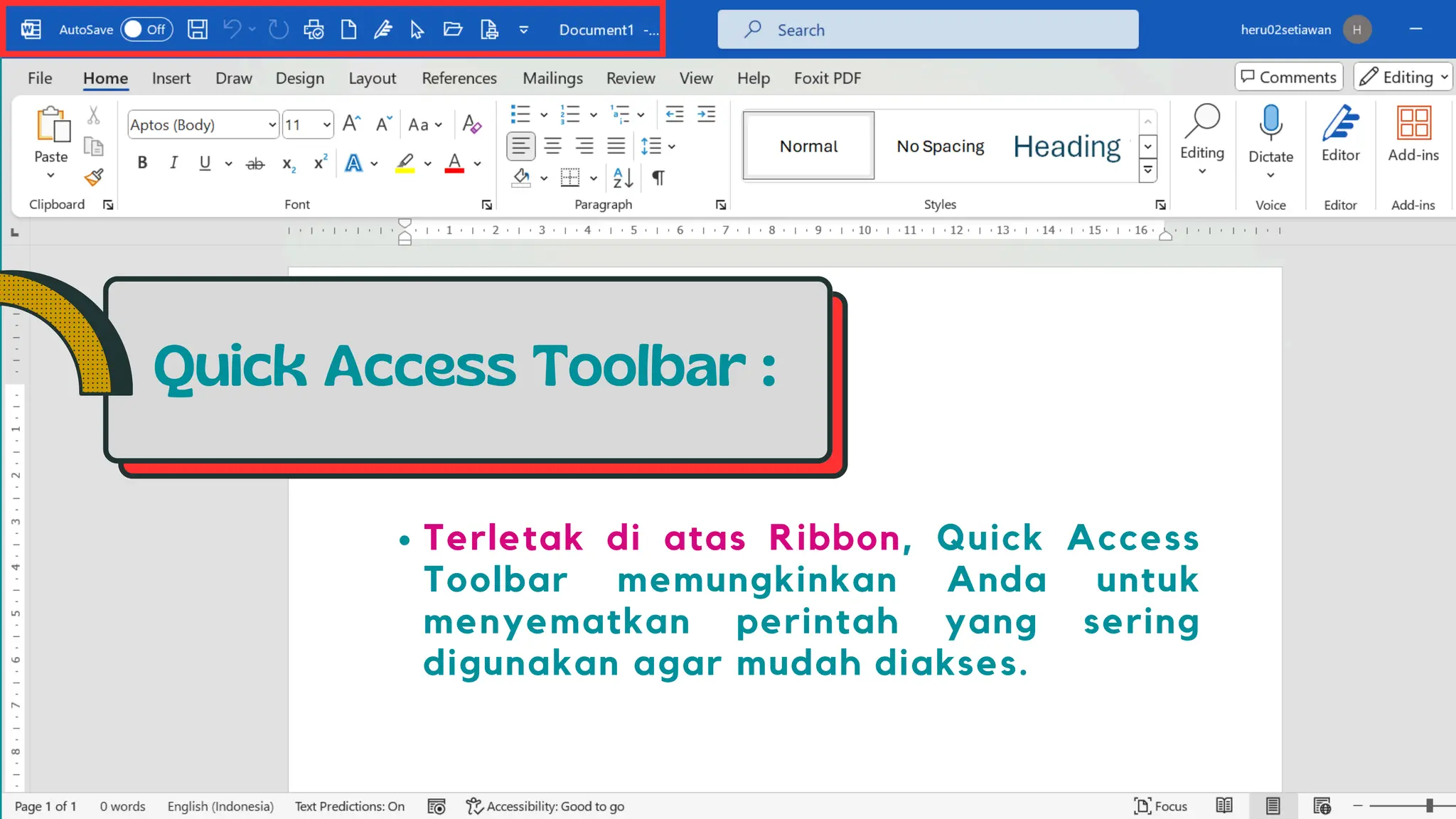Open the References tab

[459, 78]
